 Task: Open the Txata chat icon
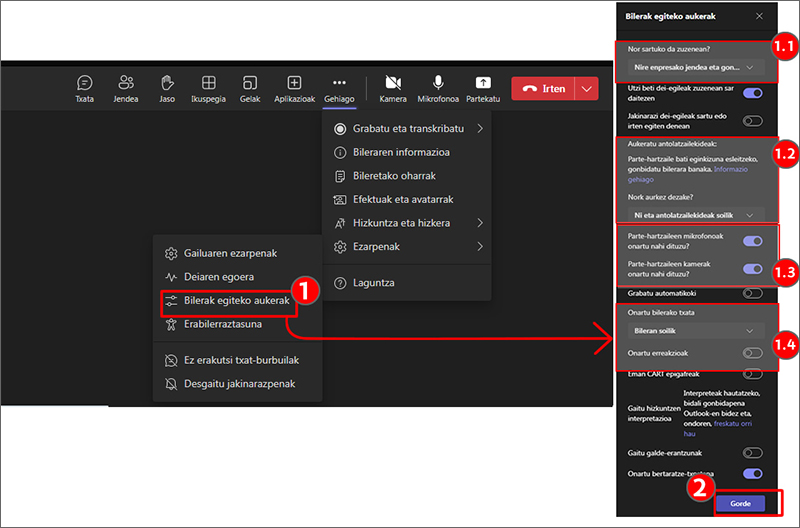(85, 84)
